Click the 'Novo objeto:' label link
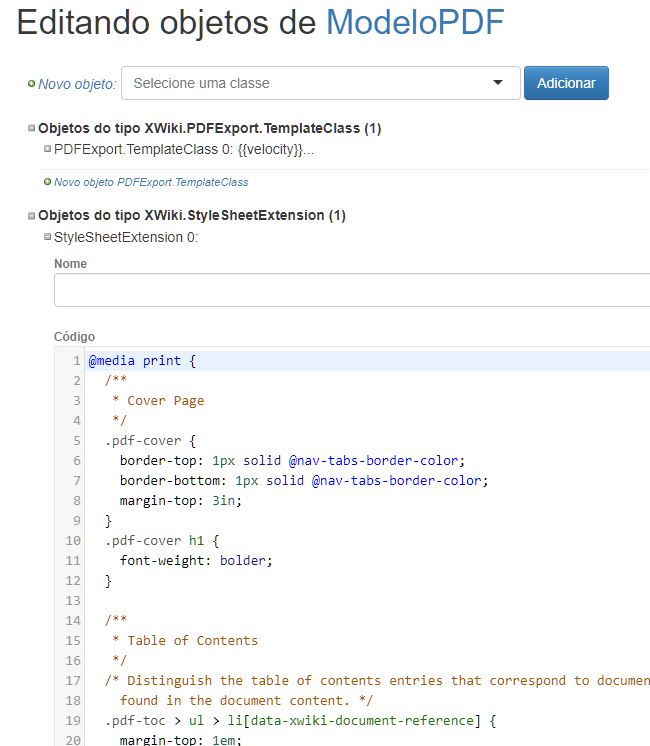 [77, 84]
